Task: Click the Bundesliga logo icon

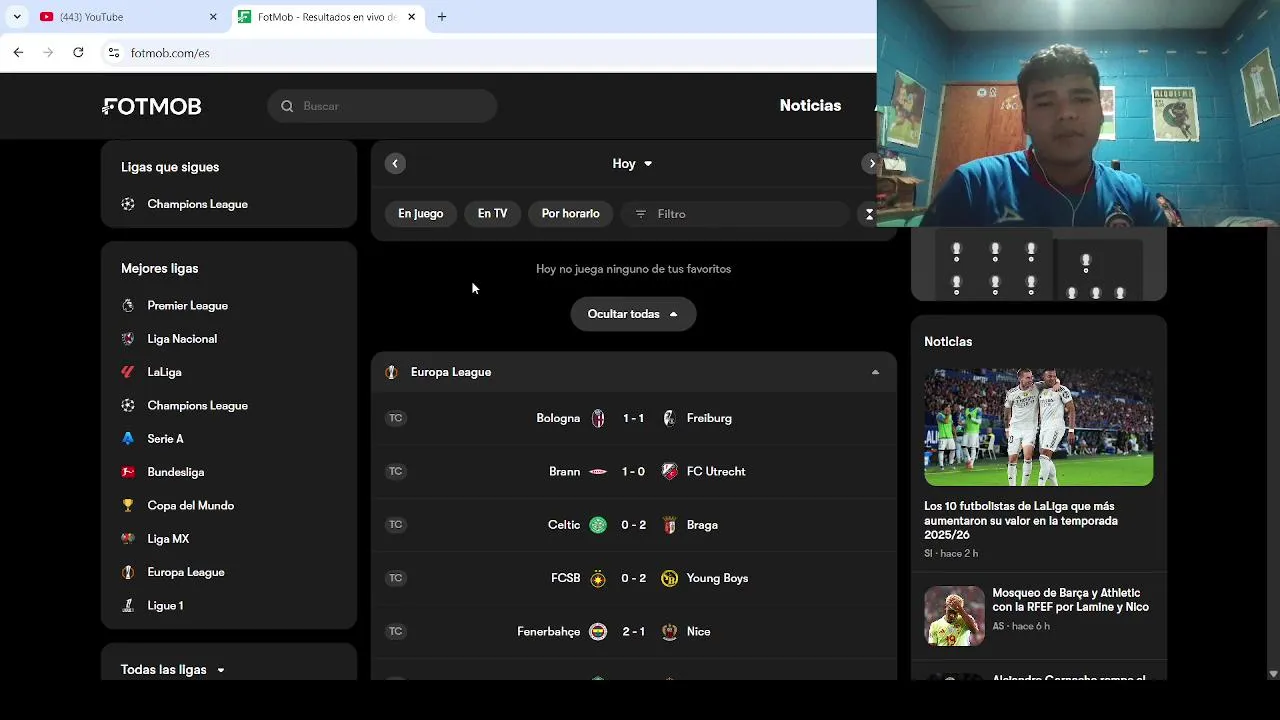Action: click(128, 472)
